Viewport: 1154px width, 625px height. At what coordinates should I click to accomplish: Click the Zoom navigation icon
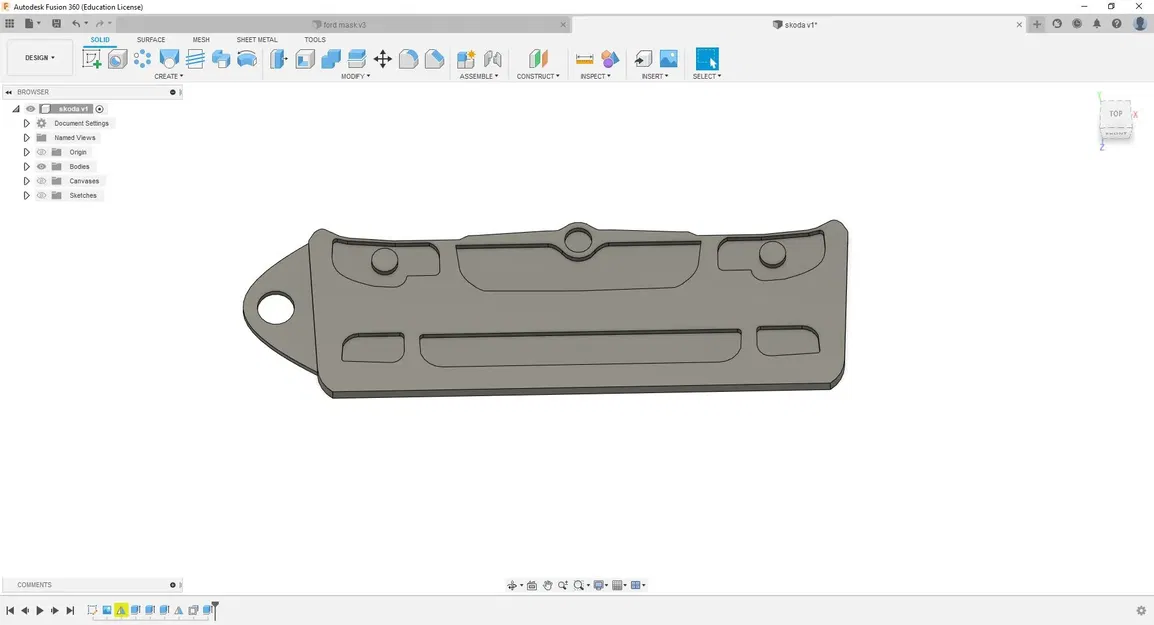[563, 585]
